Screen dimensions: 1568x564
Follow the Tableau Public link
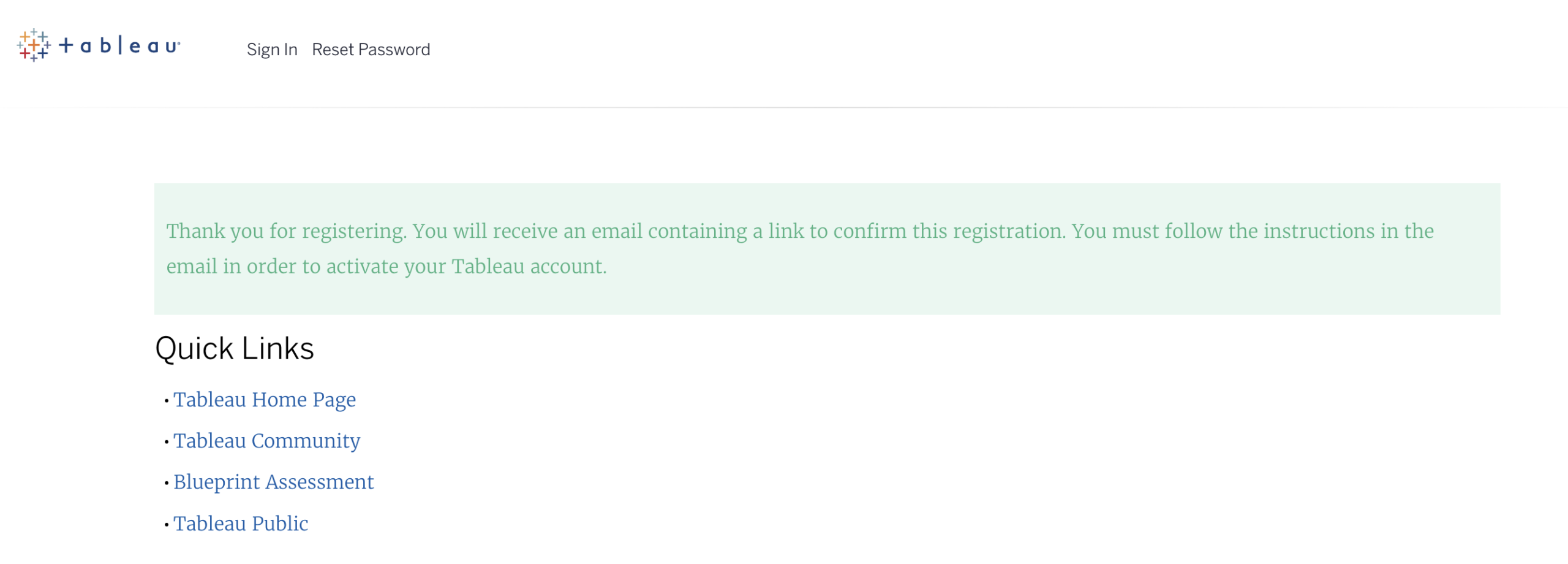pyautogui.click(x=240, y=524)
